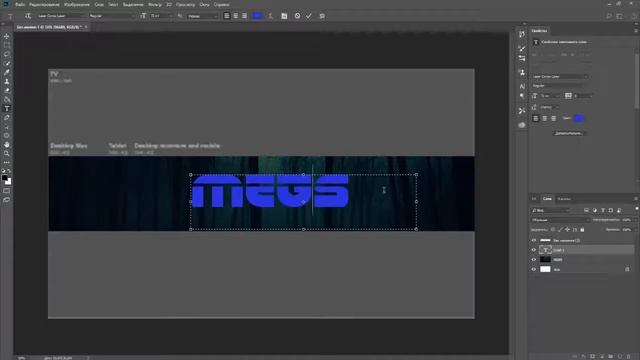Click the foreground color swatch
The width and height of the screenshot is (640, 360).
coord(4,178)
